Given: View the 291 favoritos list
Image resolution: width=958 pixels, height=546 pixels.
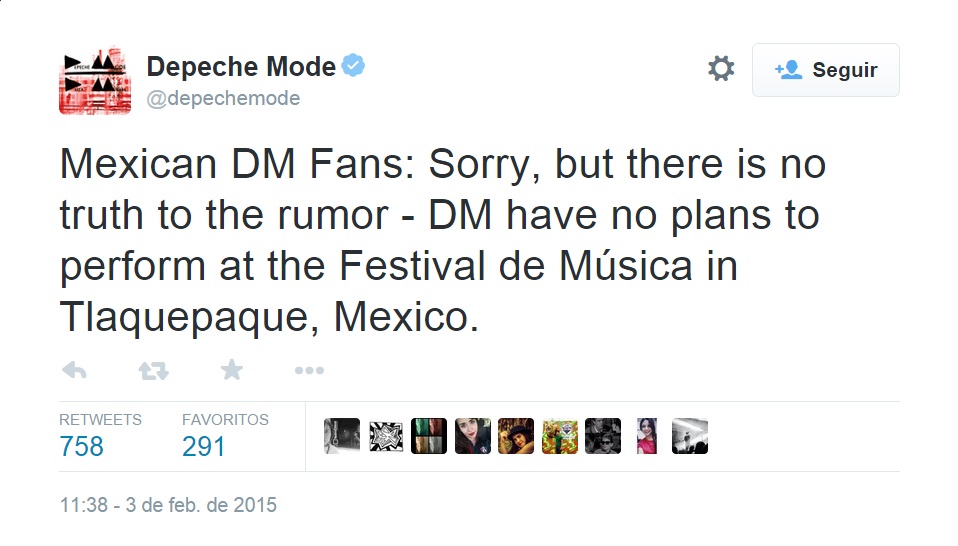Looking at the screenshot, I should 204,445.
